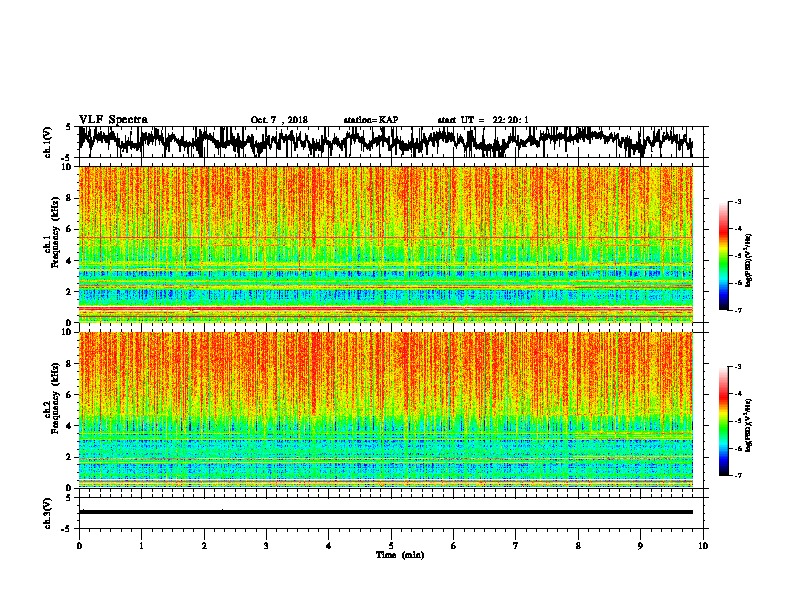The image size is (792, 612).
Task: Click time axis tick label "4"
Action: coord(329,546)
